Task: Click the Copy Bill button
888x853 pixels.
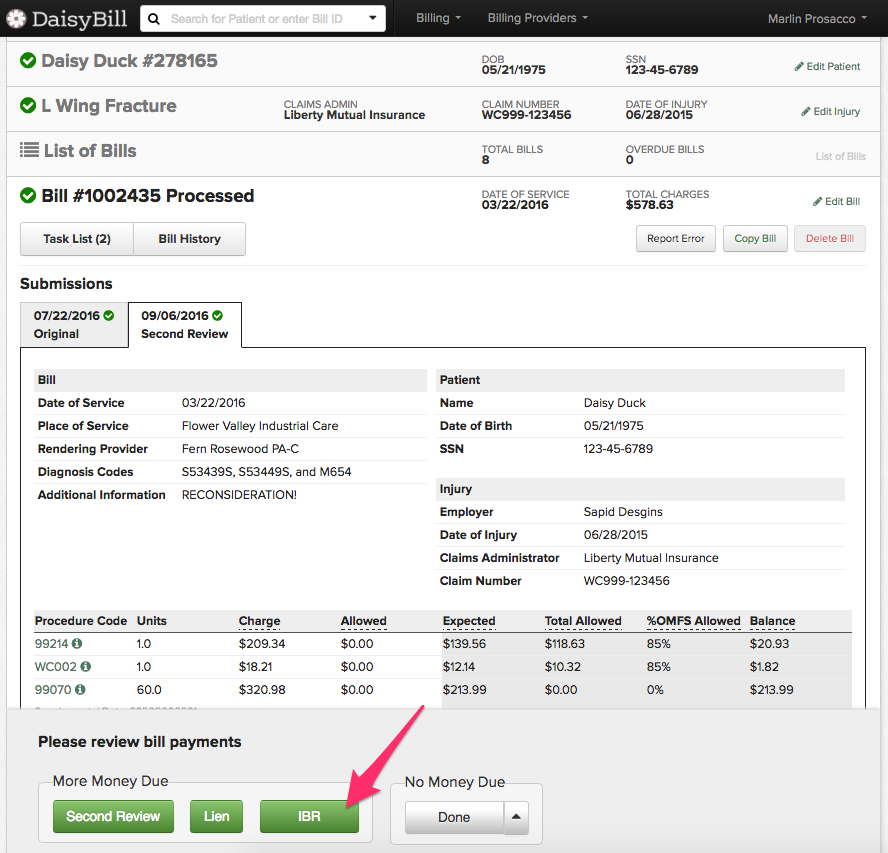Action: click(x=755, y=238)
